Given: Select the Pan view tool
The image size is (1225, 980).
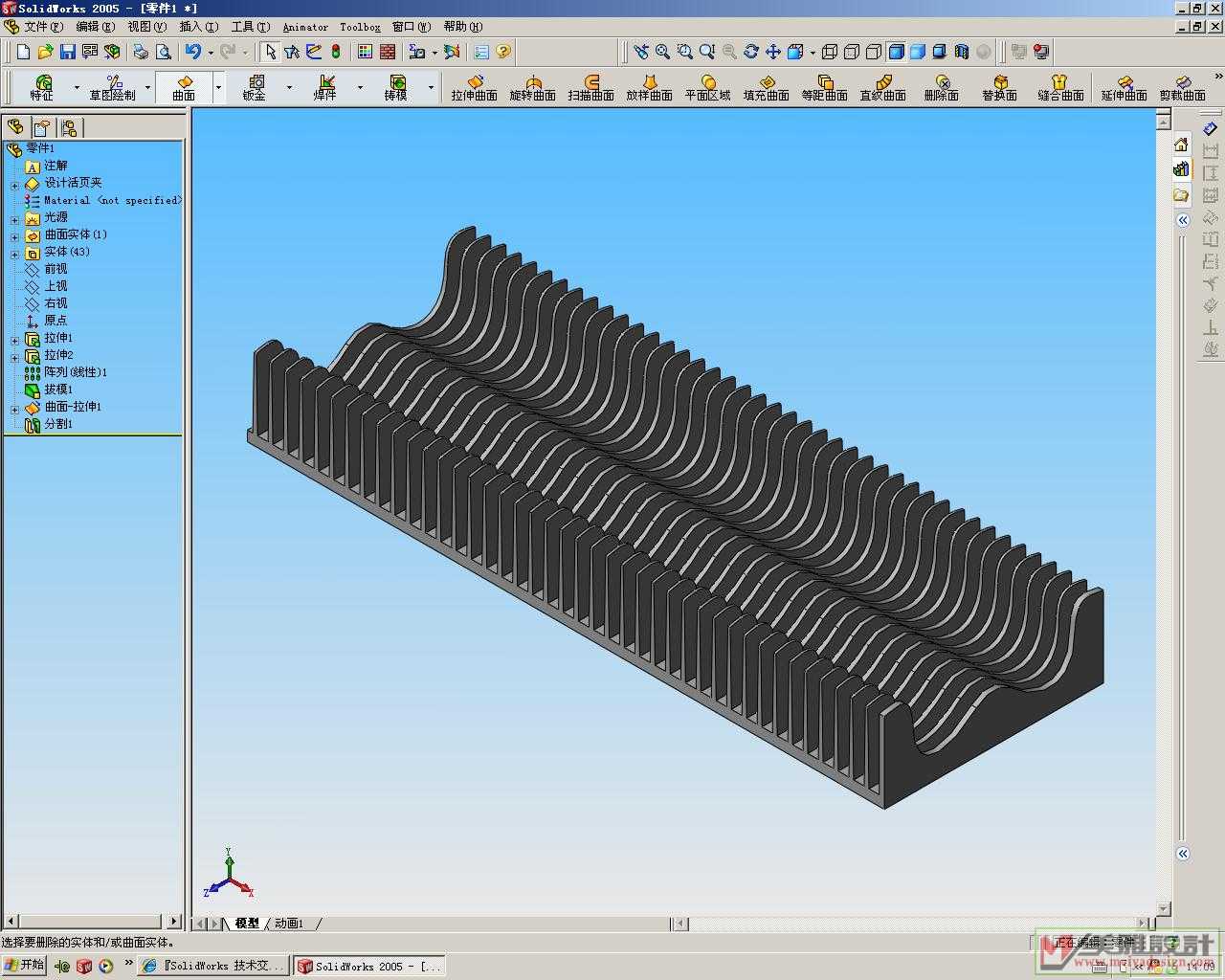Looking at the screenshot, I should (x=773, y=52).
